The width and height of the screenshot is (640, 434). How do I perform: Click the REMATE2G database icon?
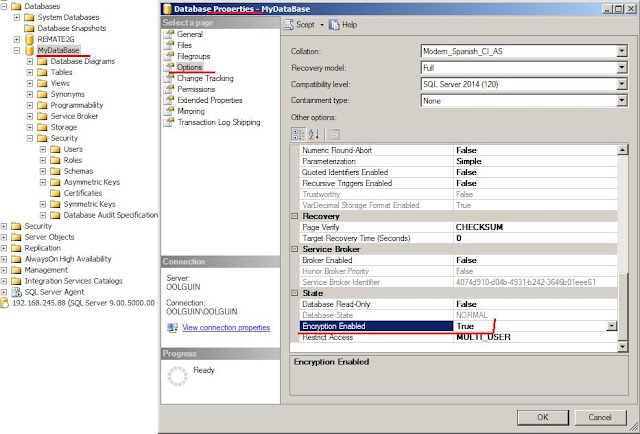[x=29, y=39]
